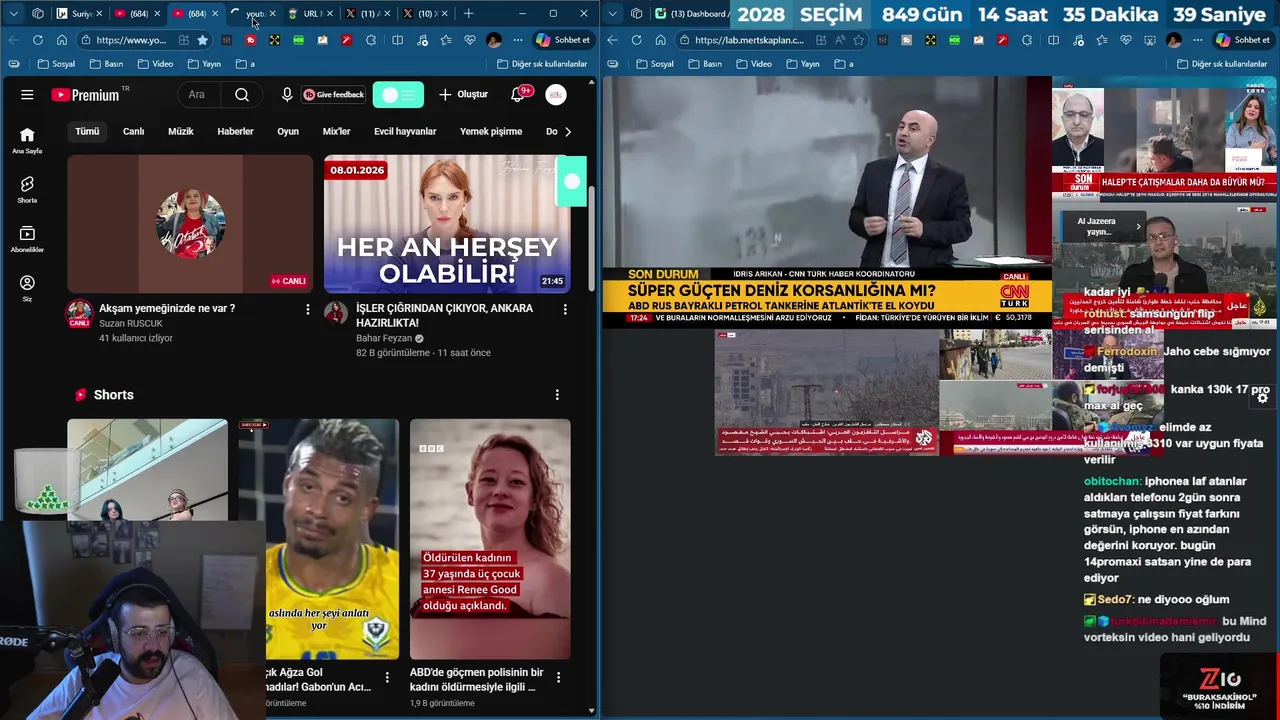Open options for ABD'de göçmen polisinin short
Viewport: 1280px width, 720px height.
tap(558, 678)
